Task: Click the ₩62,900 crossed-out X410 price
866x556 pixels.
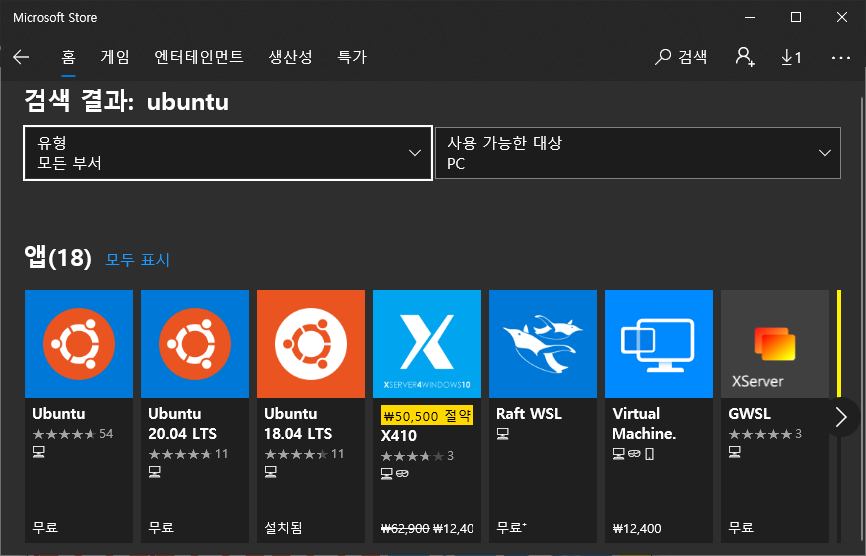Action: 405,528
